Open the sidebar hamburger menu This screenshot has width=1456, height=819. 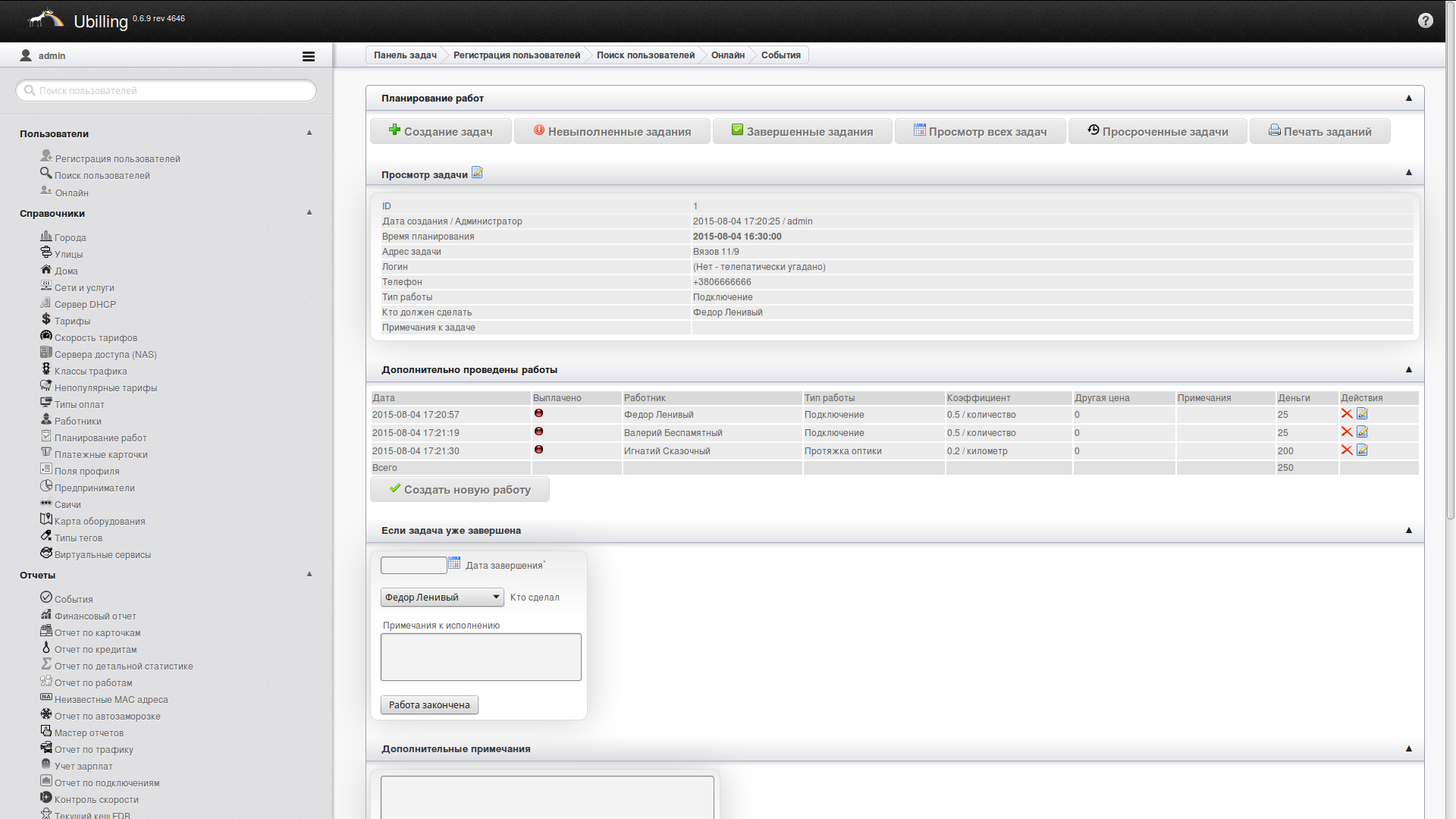pos(308,56)
